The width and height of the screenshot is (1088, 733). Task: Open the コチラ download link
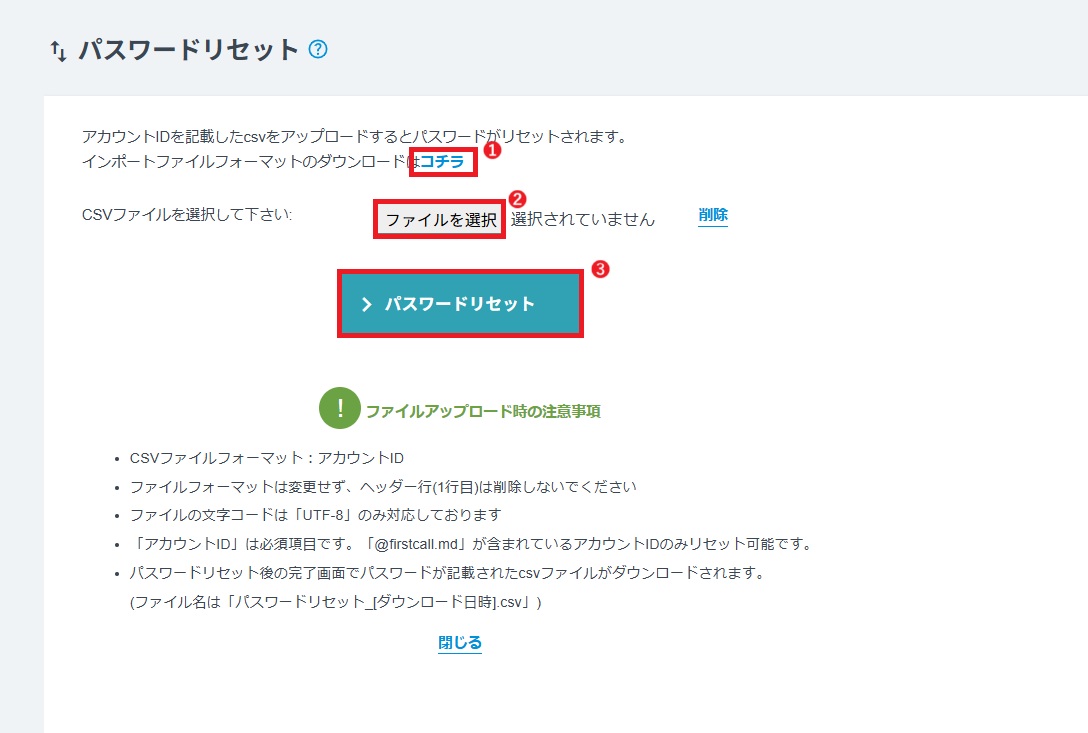[x=444, y=162]
